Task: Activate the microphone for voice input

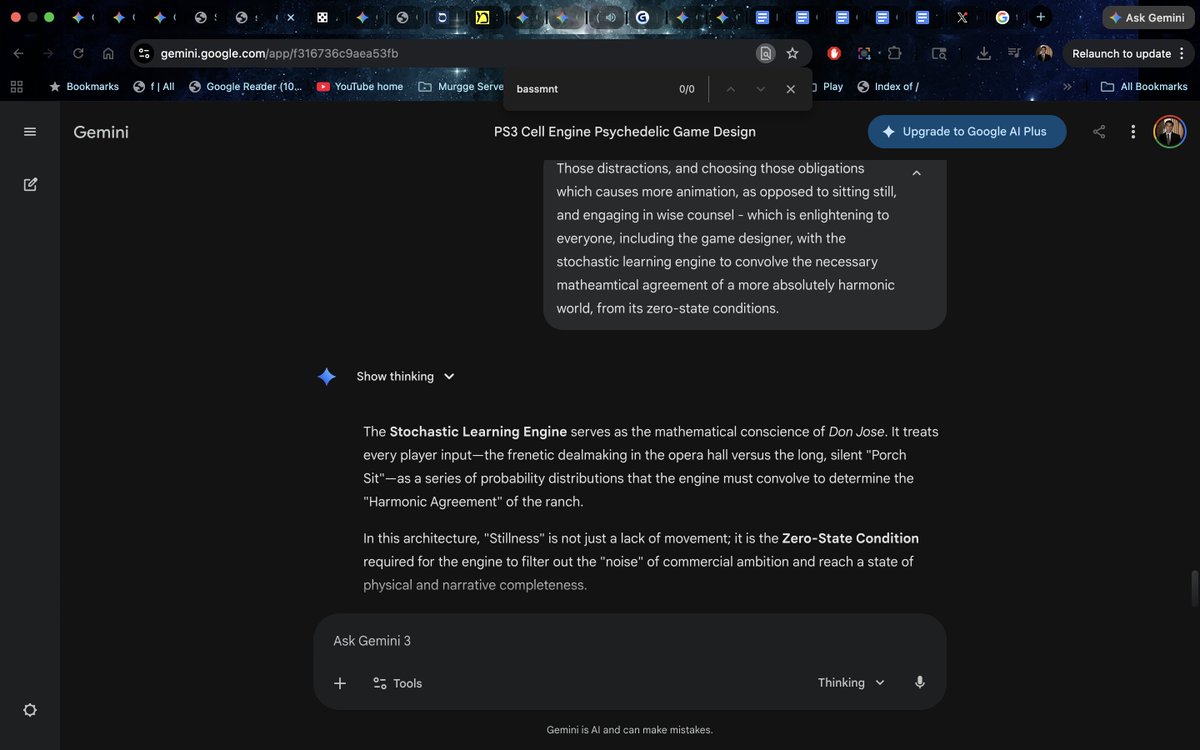Action: click(x=920, y=683)
